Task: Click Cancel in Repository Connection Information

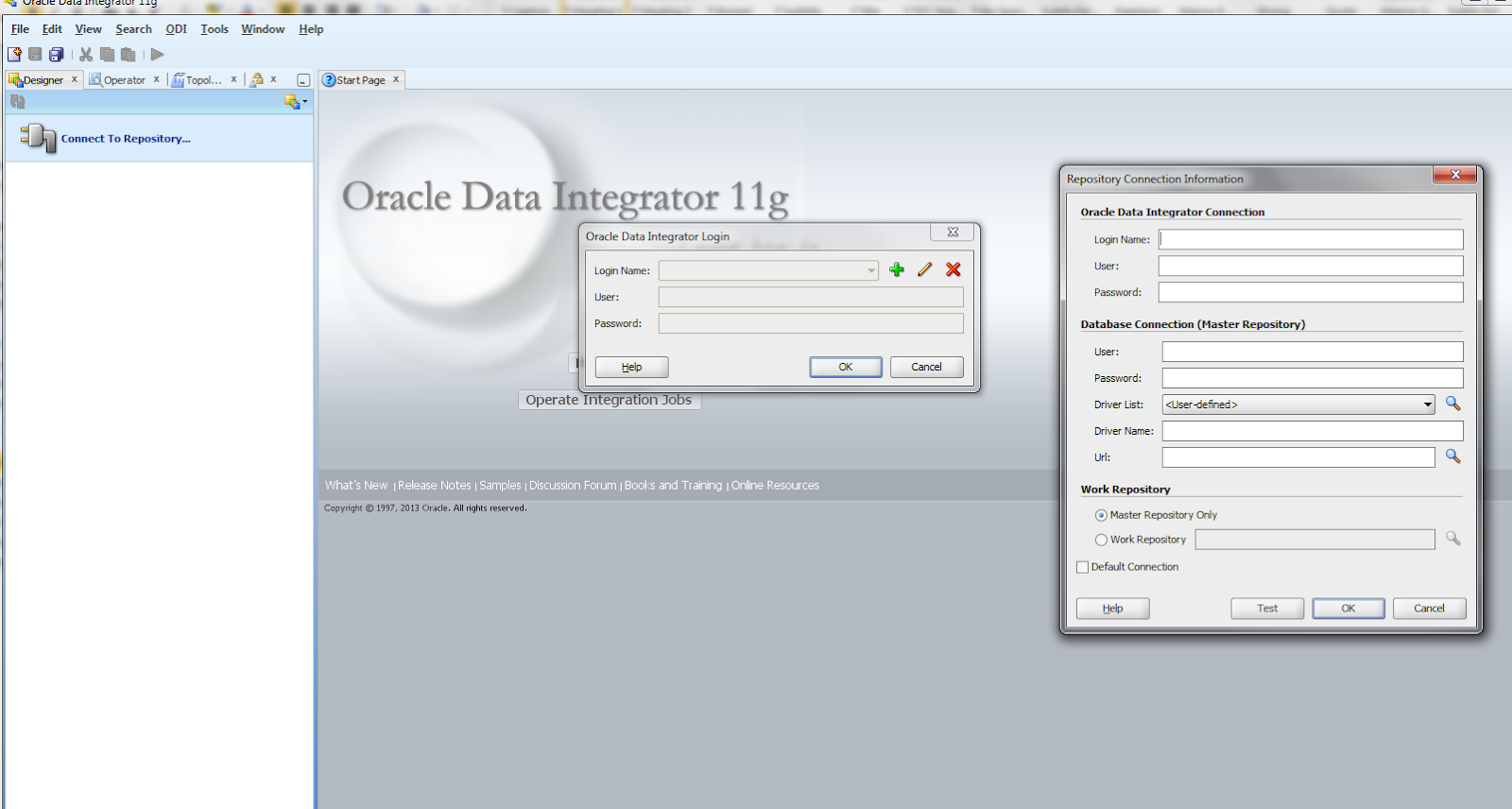Action: 1429,609
